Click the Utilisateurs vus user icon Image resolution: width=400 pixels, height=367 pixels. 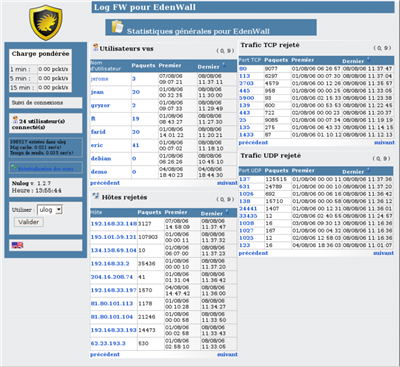click(x=95, y=47)
